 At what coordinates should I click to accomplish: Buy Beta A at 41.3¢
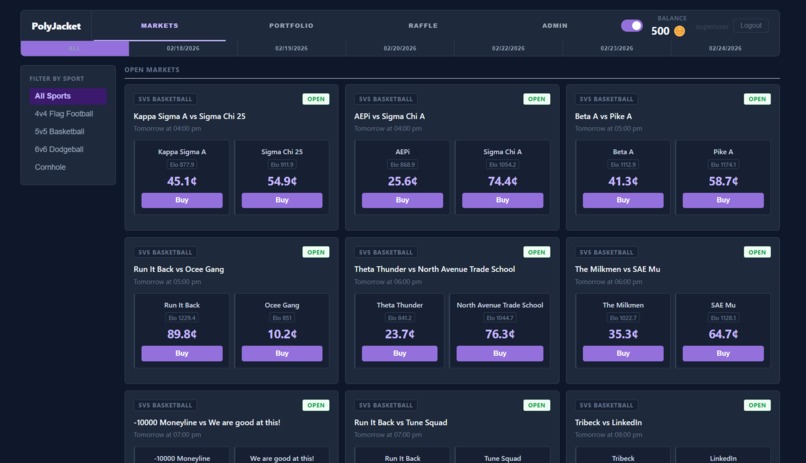tap(623, 200)
